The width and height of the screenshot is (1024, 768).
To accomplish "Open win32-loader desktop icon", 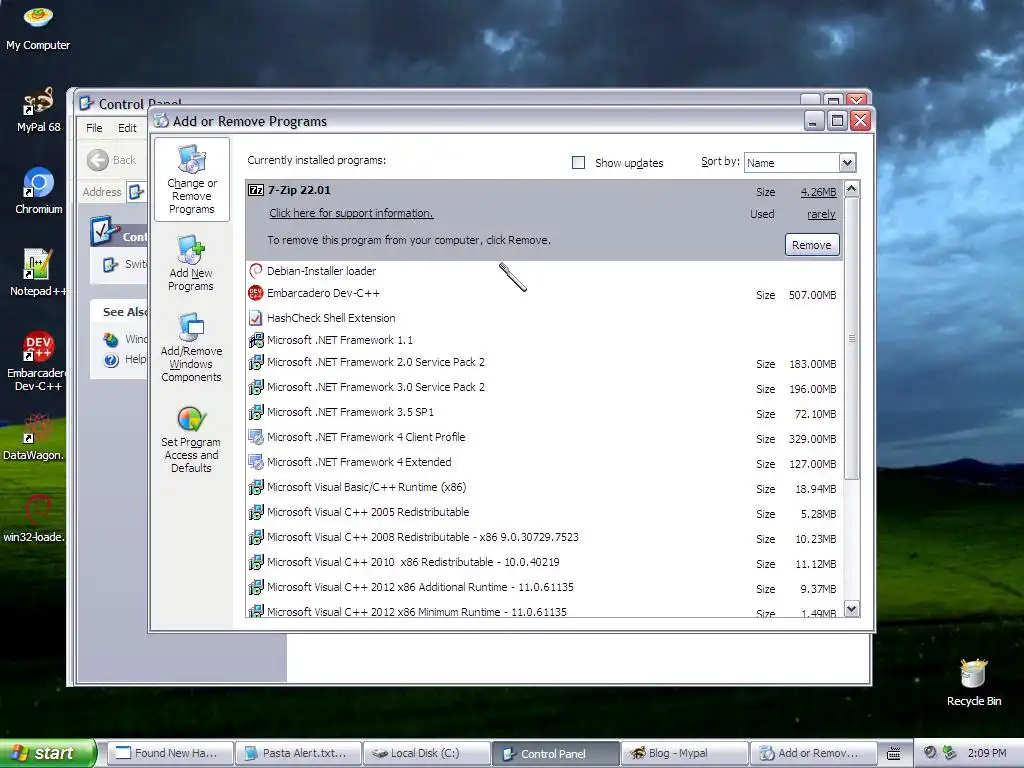I will (x=33, y=519).
